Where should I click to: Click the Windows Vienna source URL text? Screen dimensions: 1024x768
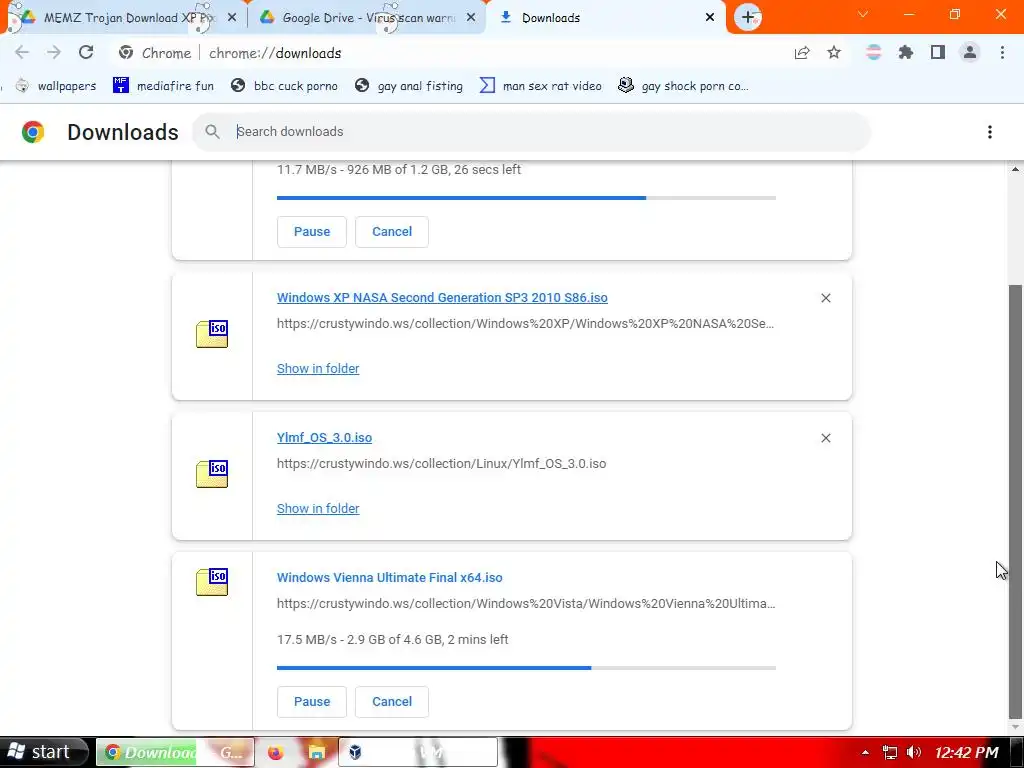526,604
